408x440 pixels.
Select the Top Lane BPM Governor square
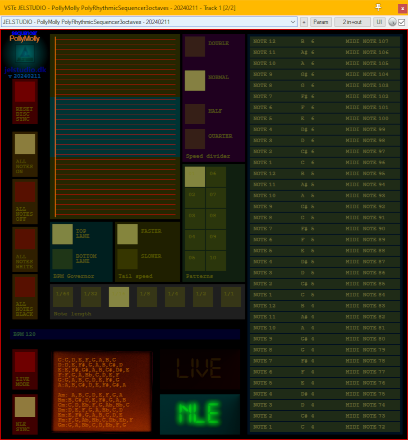point(63,234)
